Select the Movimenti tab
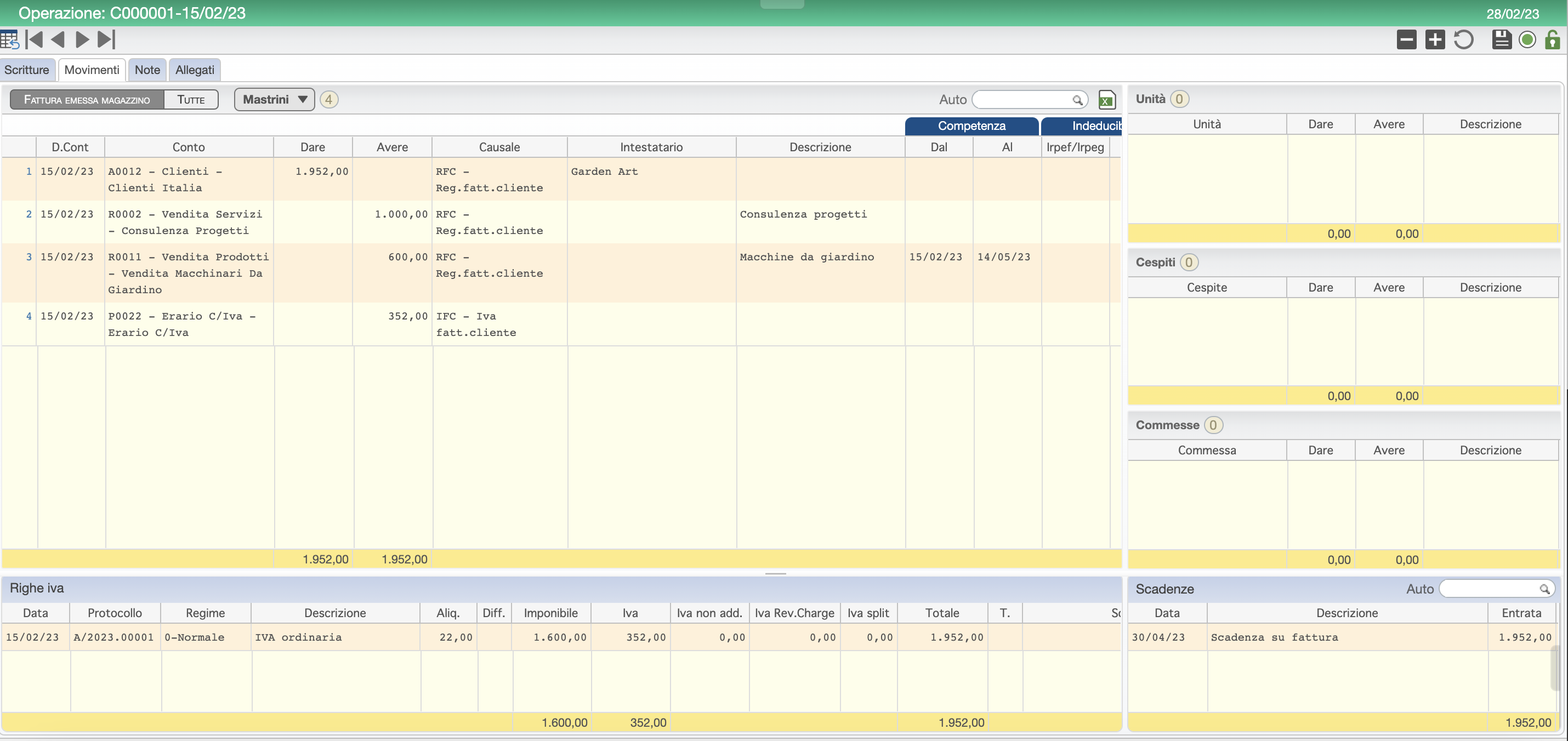Image resolution: width=1568 pixels, height=741 pixels. (92, 70)
